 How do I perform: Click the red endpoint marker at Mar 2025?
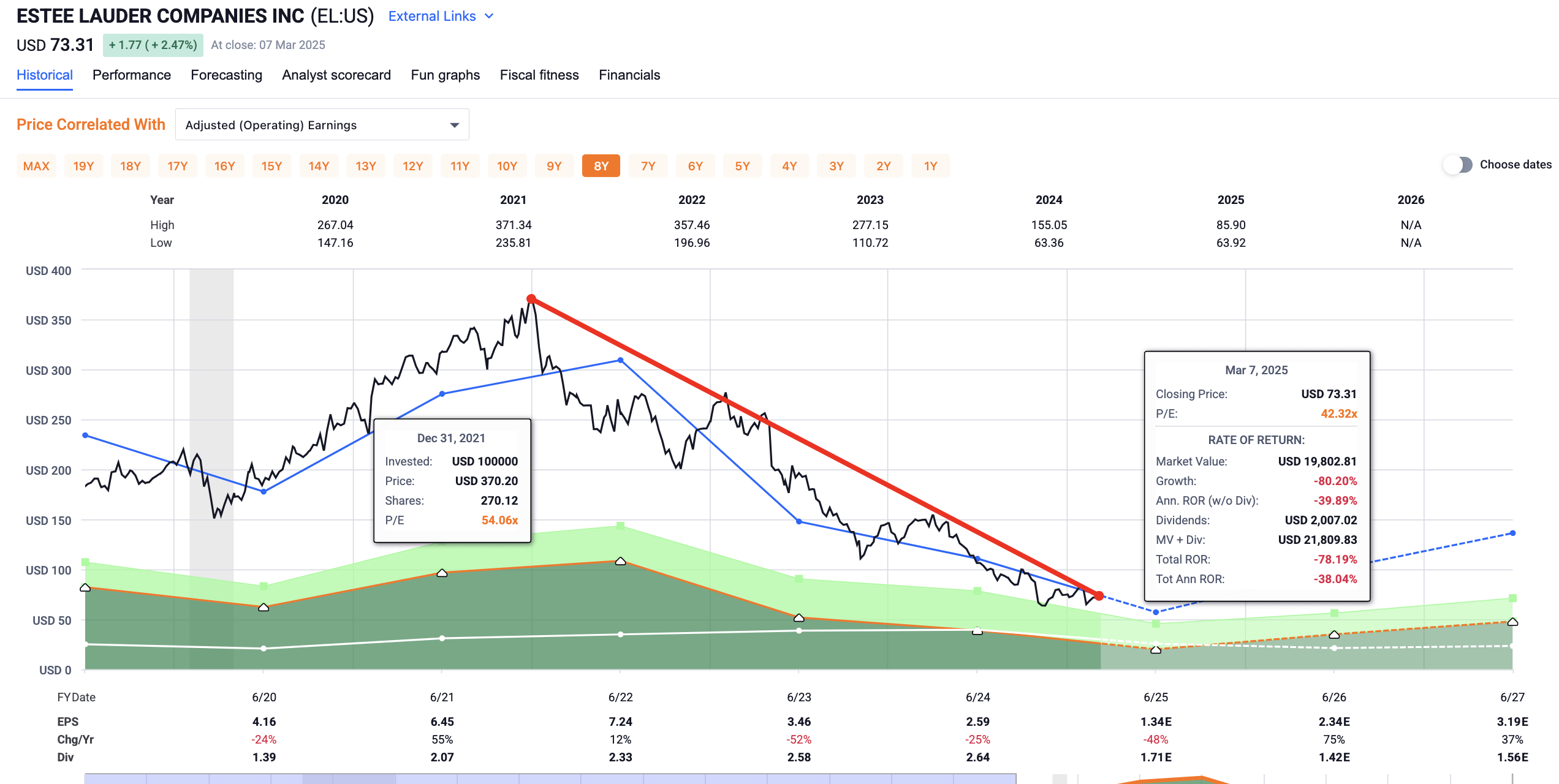point(1099,595)
